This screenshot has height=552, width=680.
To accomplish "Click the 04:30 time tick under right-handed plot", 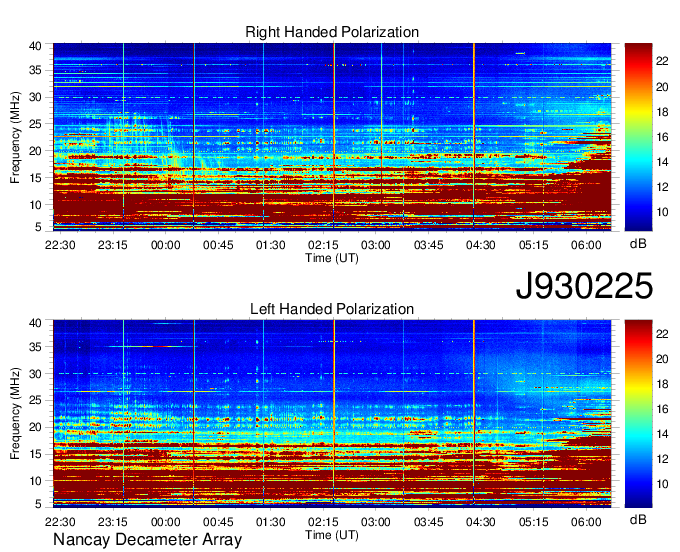I will click(481, 245).
